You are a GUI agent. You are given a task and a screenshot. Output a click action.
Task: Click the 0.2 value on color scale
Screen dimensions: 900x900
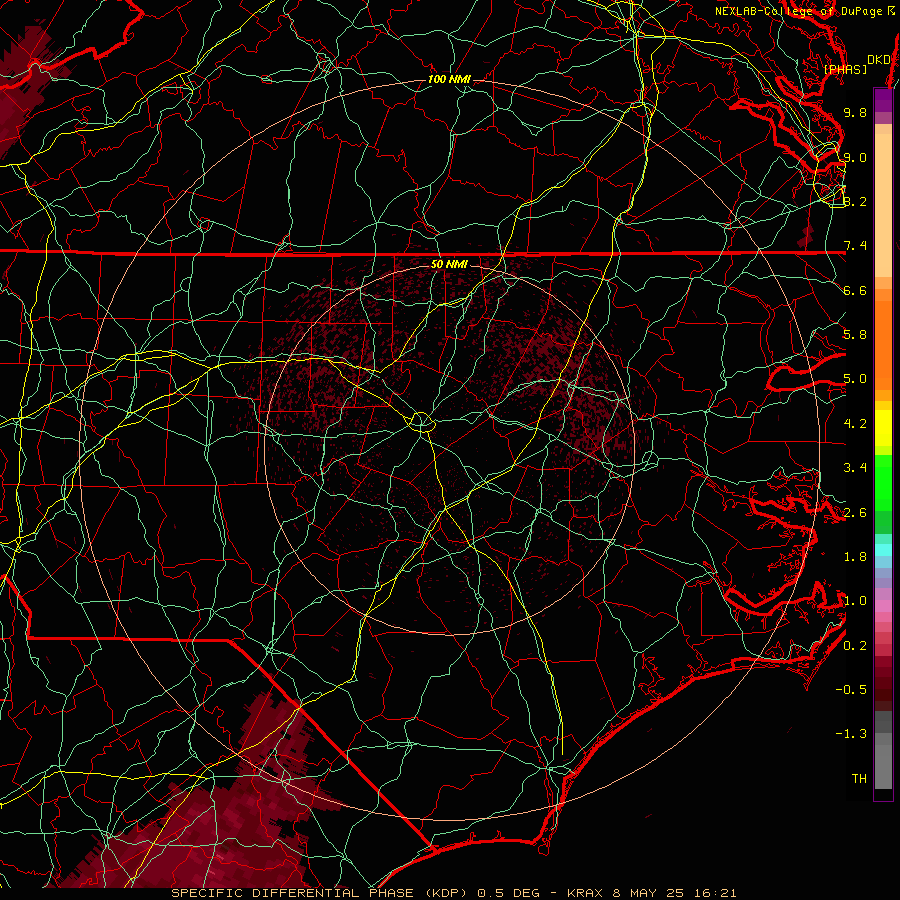tap(855, 646)
